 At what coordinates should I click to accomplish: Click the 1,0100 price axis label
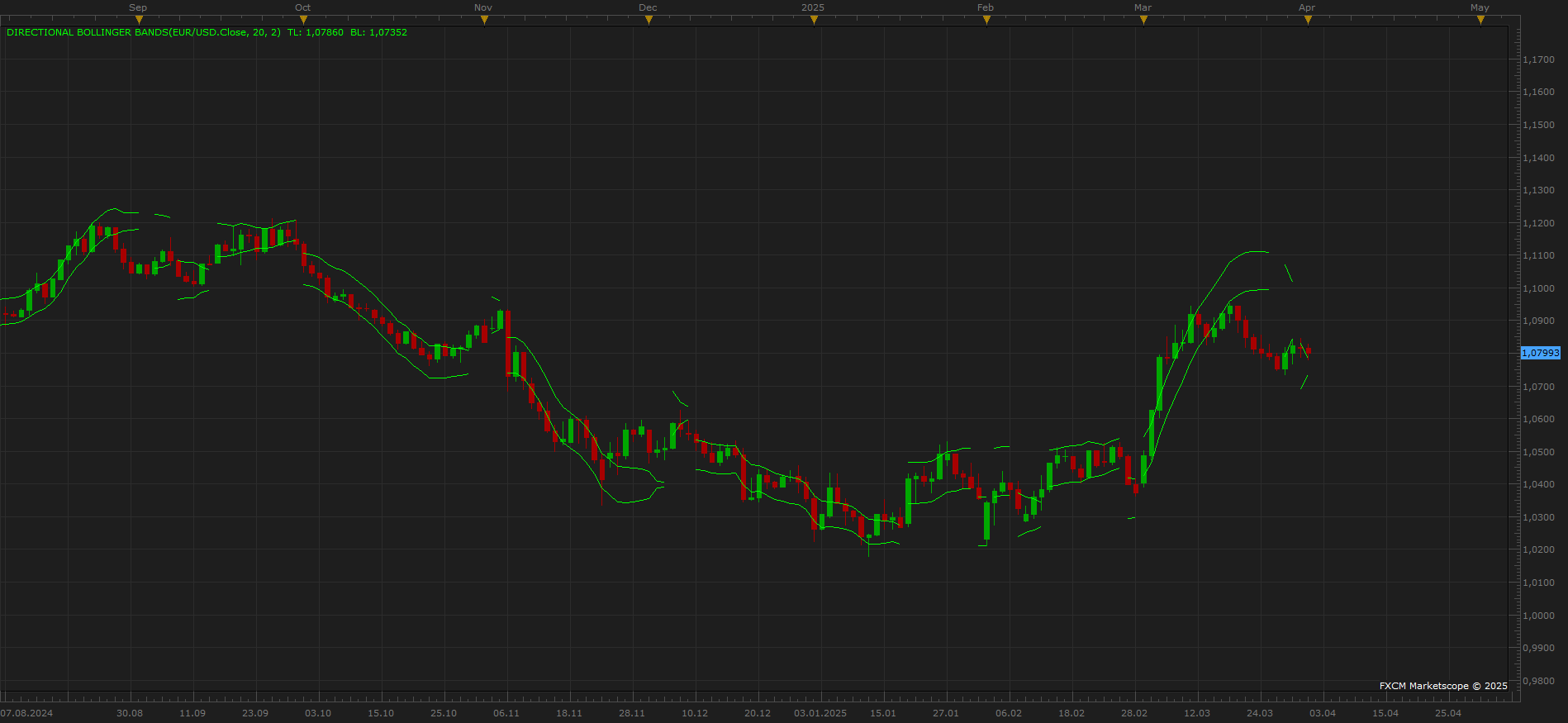click(1539, 583)
